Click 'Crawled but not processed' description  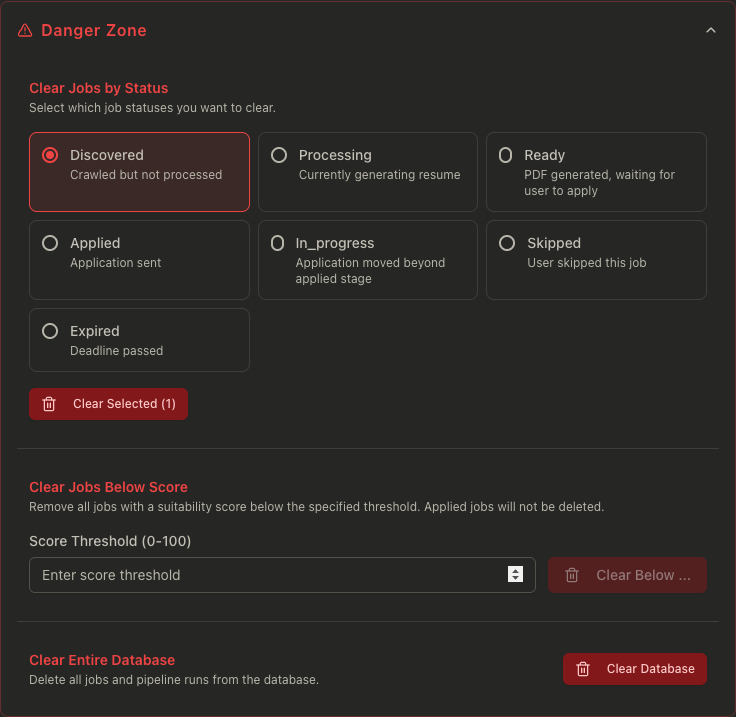click(x=146, y=175)
